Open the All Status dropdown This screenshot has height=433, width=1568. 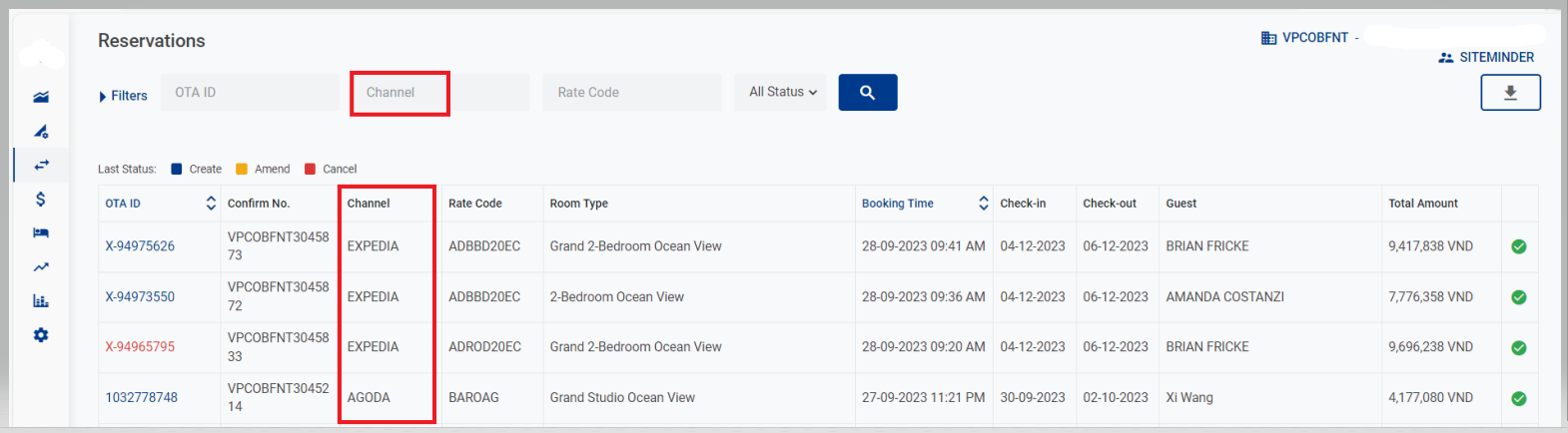pyautogui.click(x=782, y=92)
